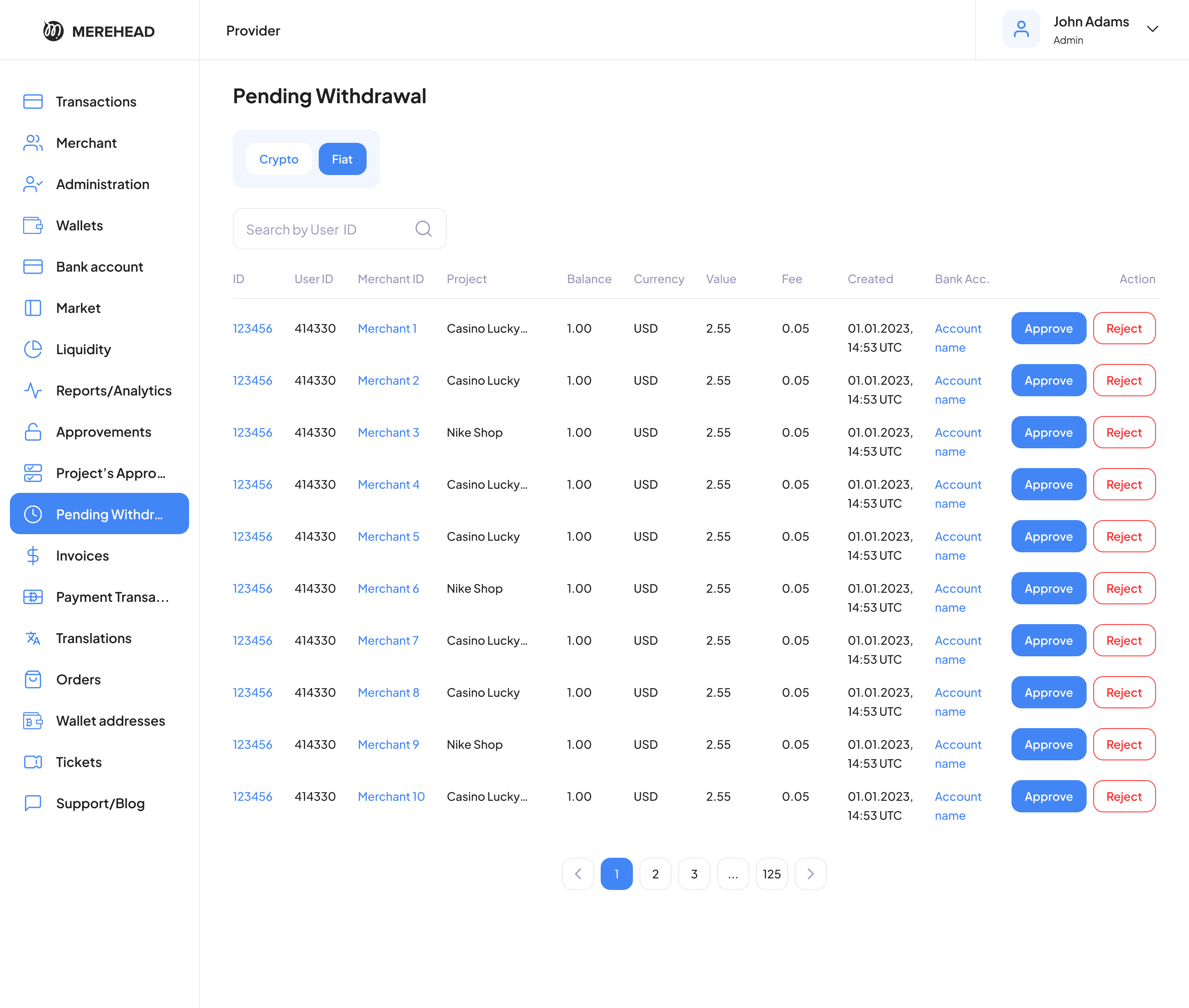Select the Fiat tab
The height and width of the screenshot is (1008, 1189).
pyautogui.click(x=342, y=159)
